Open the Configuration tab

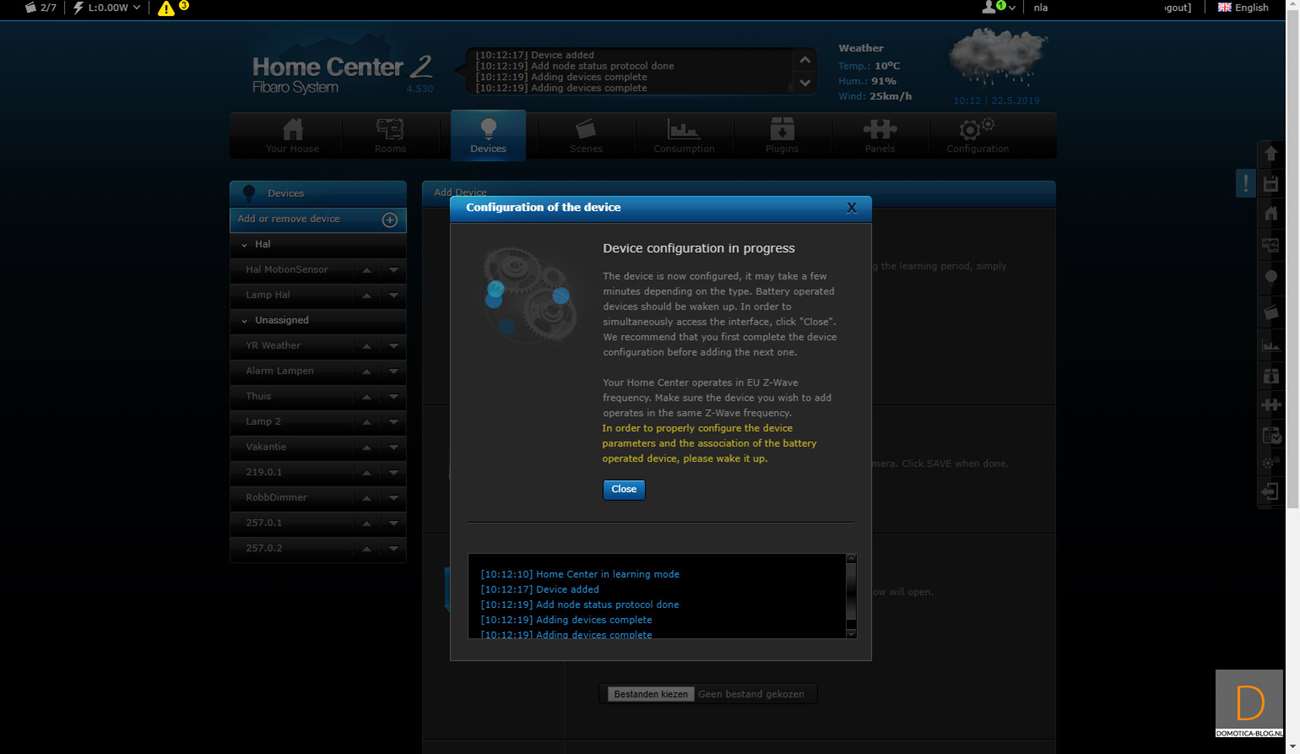978,135
